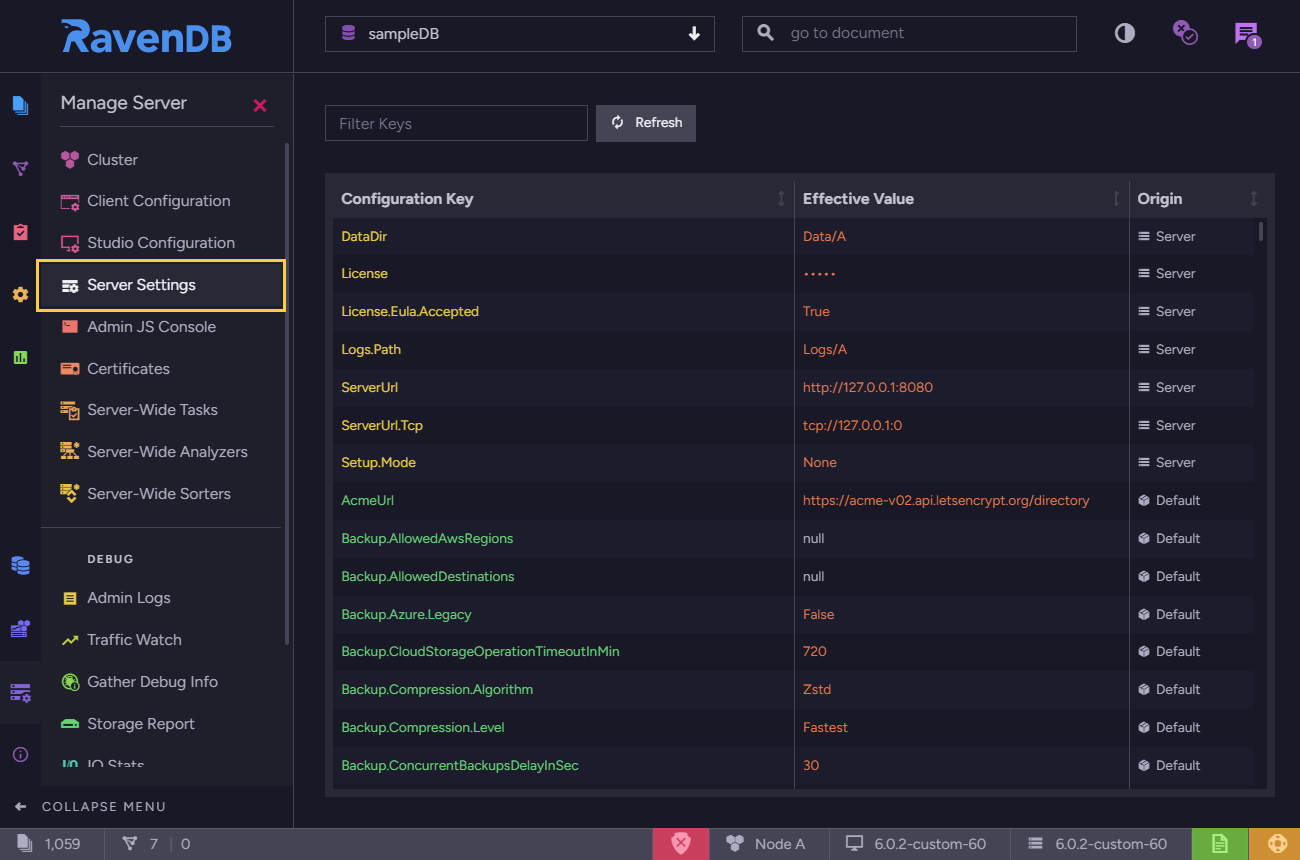This screenshot has height=860, width=1300.
Task: Sort by Origin column
Action: (x=1197, y=199)
